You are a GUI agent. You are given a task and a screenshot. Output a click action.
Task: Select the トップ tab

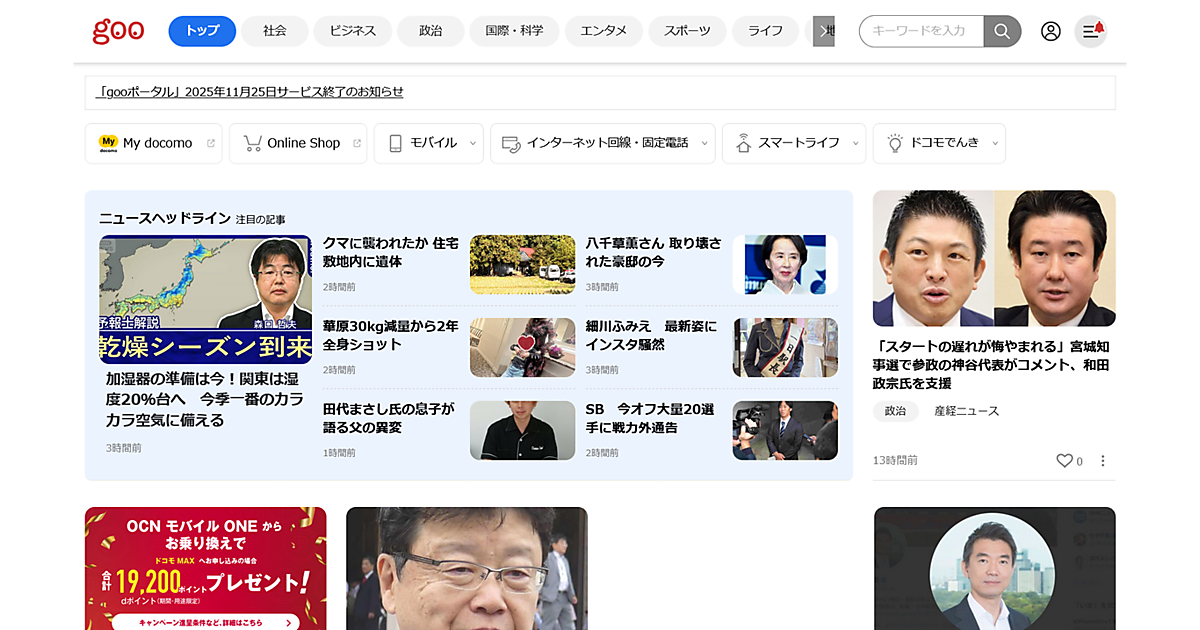[202, 31]
